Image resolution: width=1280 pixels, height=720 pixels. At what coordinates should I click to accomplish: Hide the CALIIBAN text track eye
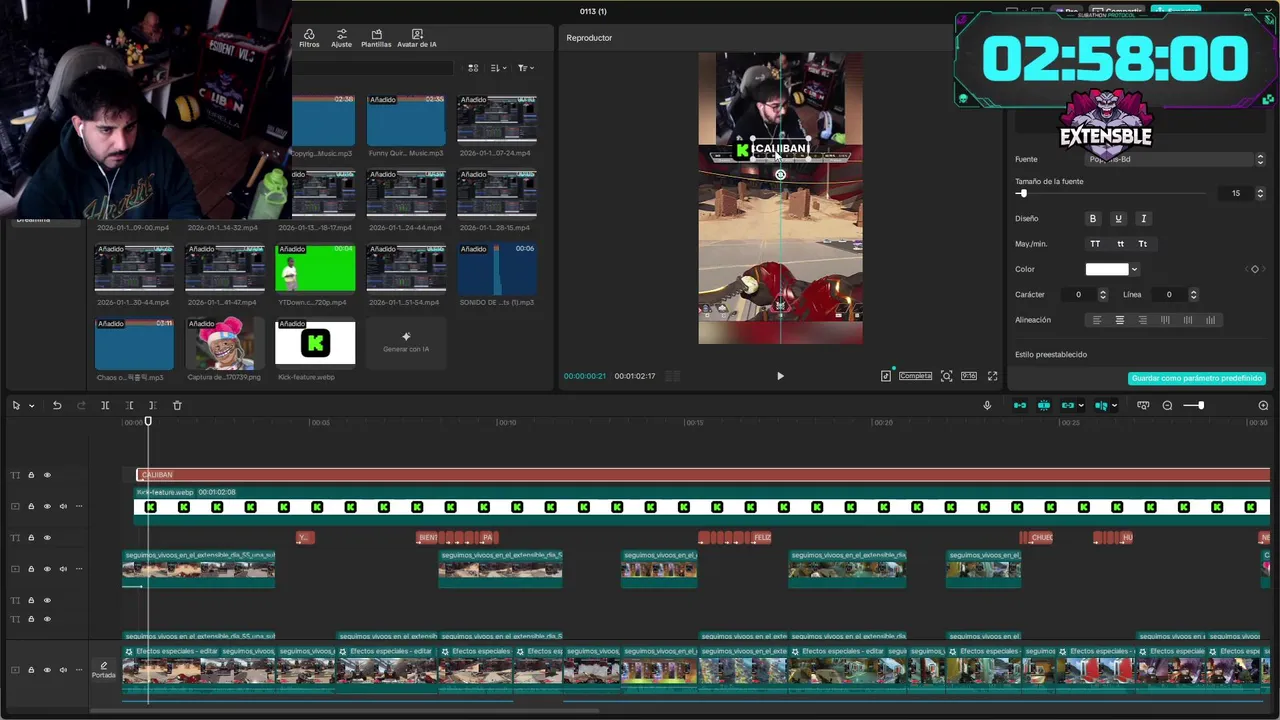coord(47,475)
